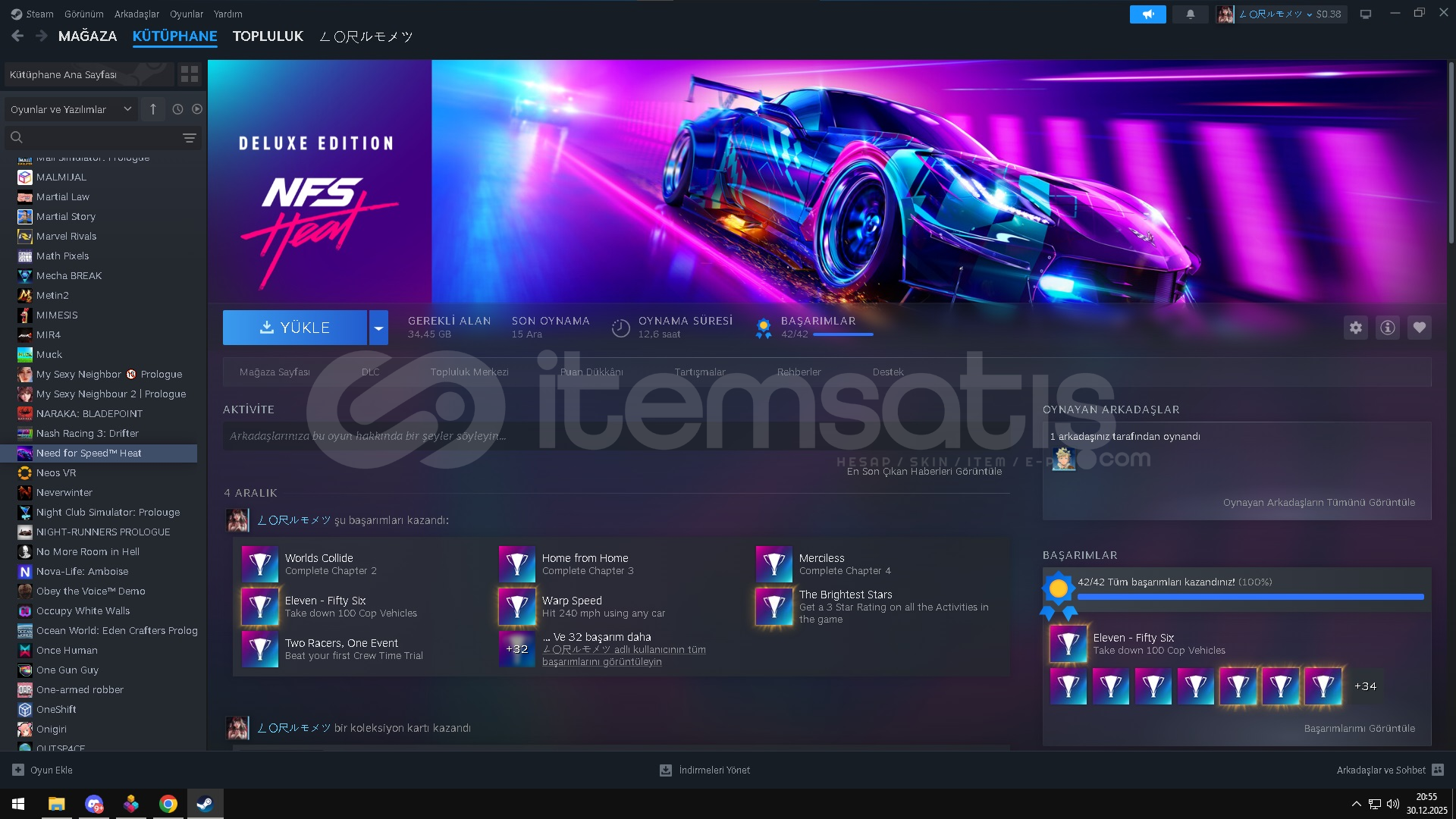The width and height of the screenshot is (1456, 819).
Task: Click the announcements megaphone icon
Action: [x=1147, y=14]
